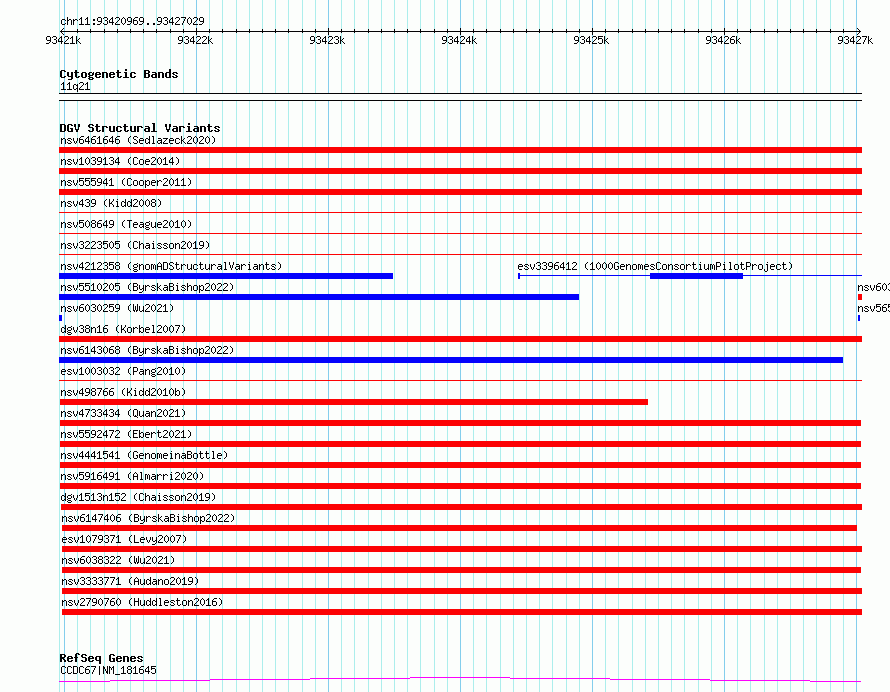Open nsv3223505 (Chaisson2019) variant
This screenshot has height=692, width=890.
pyautogui.click(x=135, y=245)
